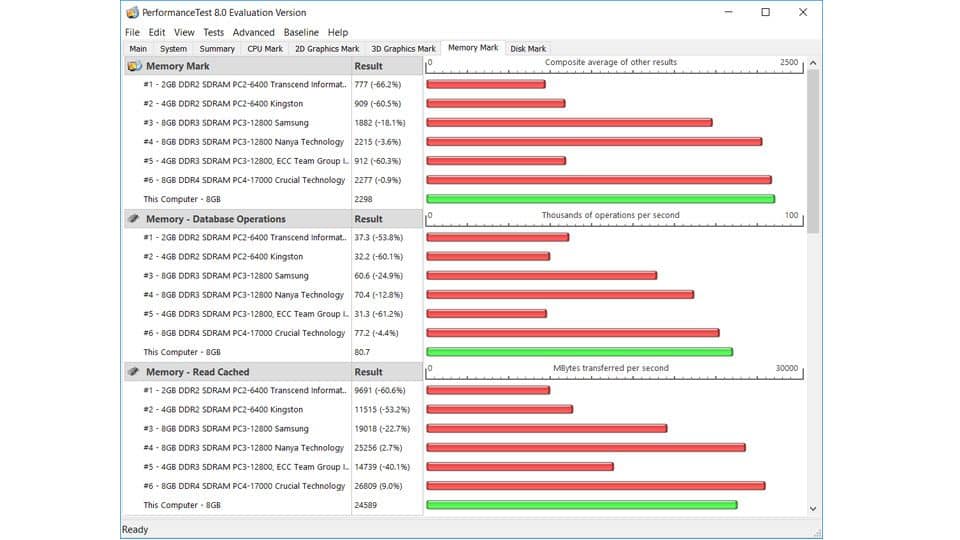The image size is (960, 540).
Task: Select result value 2277 (-0.9%)
Action: (378, 180)
